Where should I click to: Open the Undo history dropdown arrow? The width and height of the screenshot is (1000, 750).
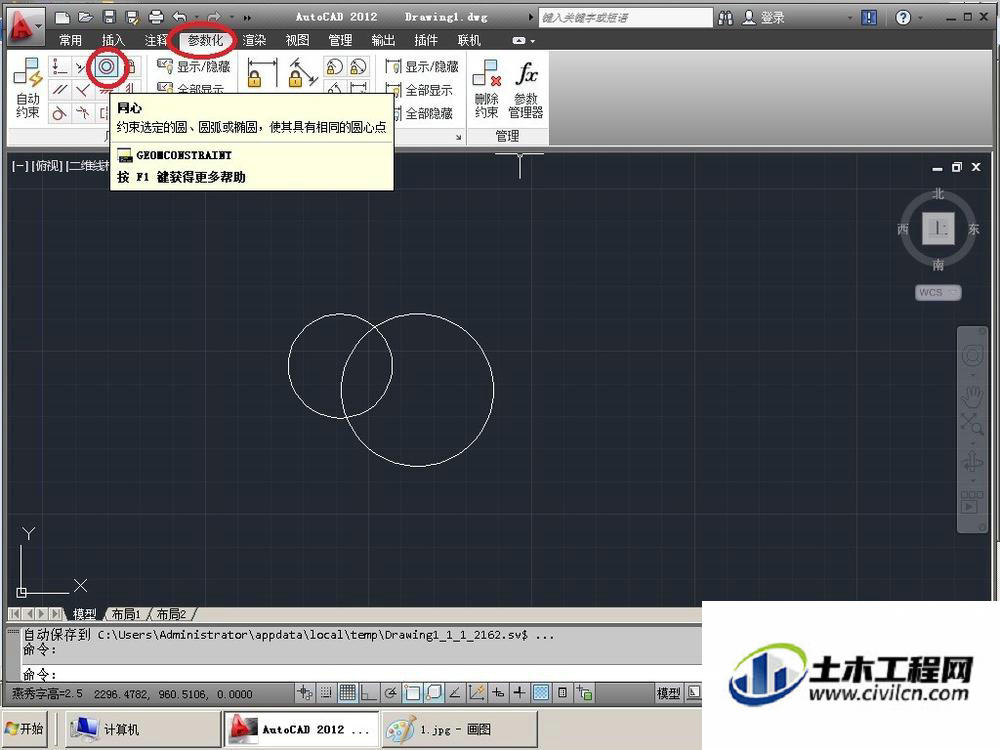click(196, 17)
